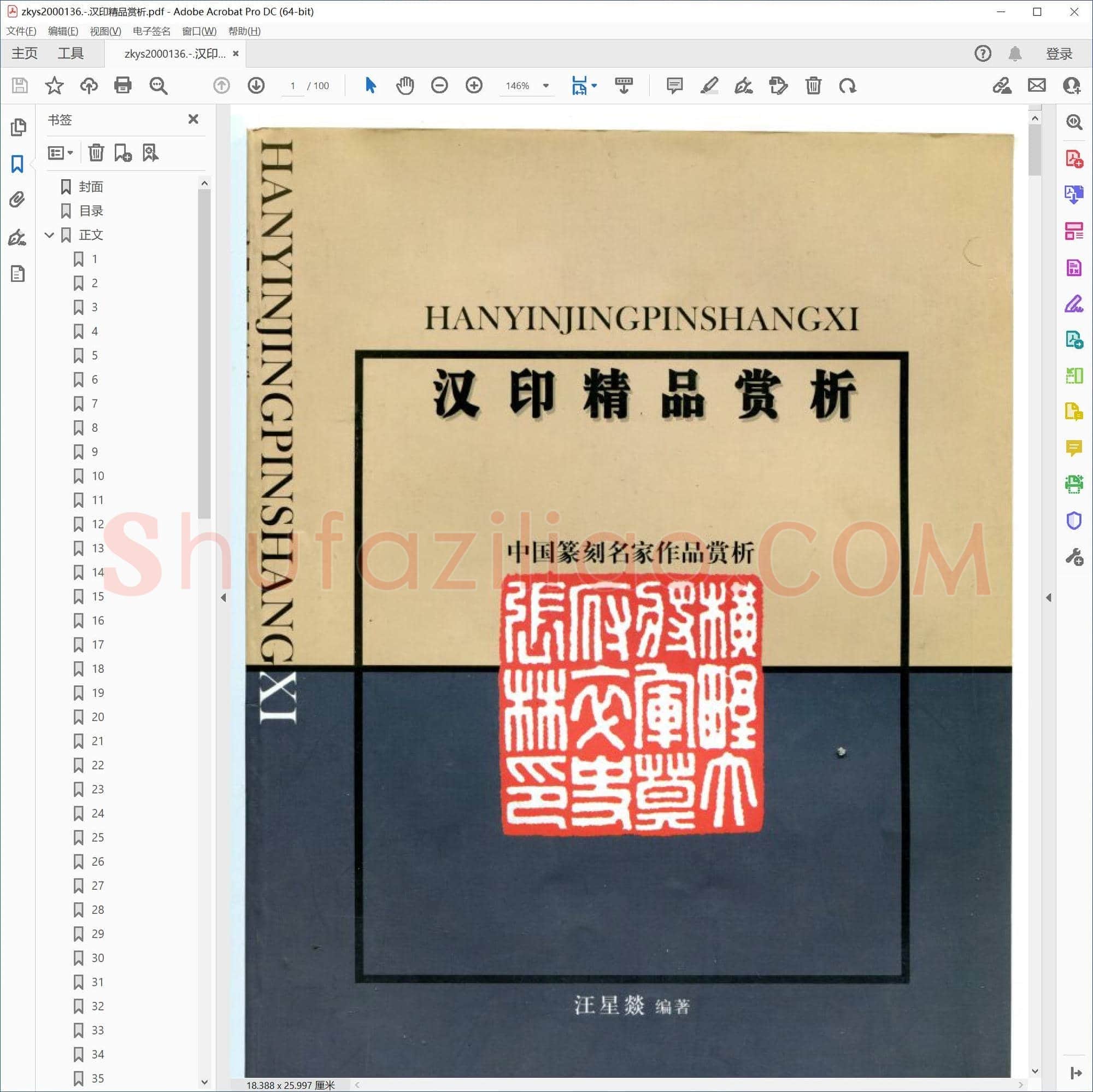Close the zkys2000136 document tab
Viewport: 1093px width, 1092px height.
click(236, 53)
